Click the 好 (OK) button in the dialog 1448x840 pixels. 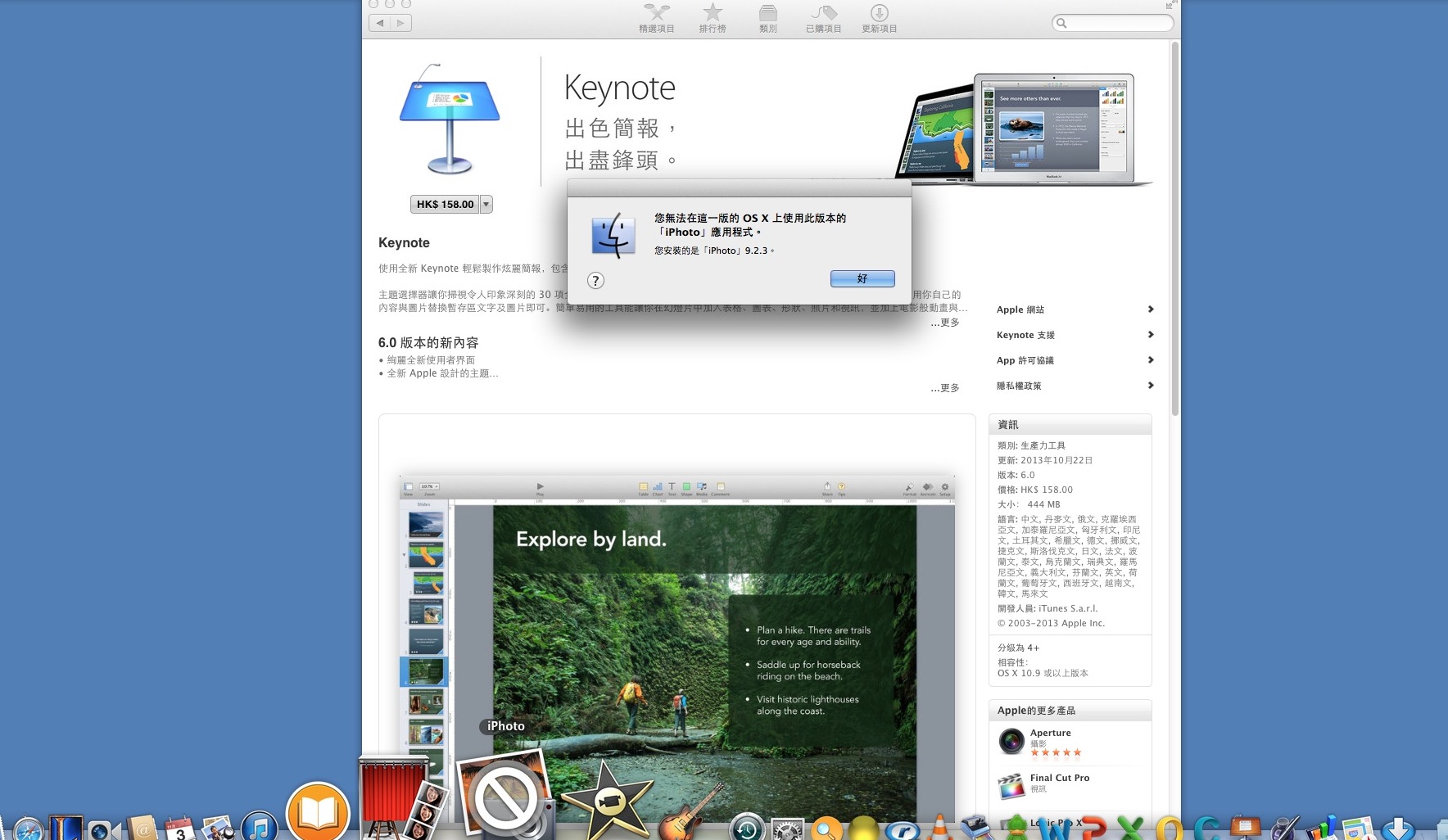coord(862,278)
